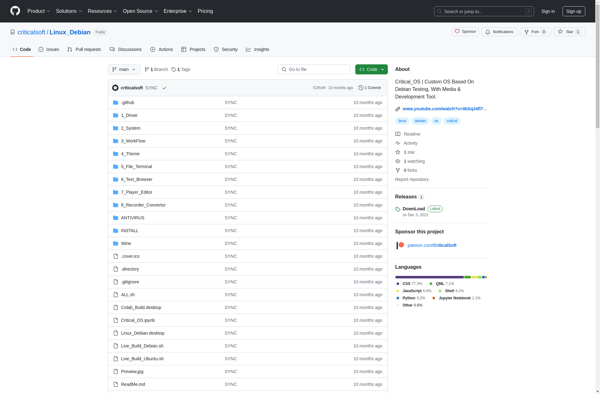This screenshot has height=394, width=600.
Task: Click the debian topic tag
Action: [420, 121]
